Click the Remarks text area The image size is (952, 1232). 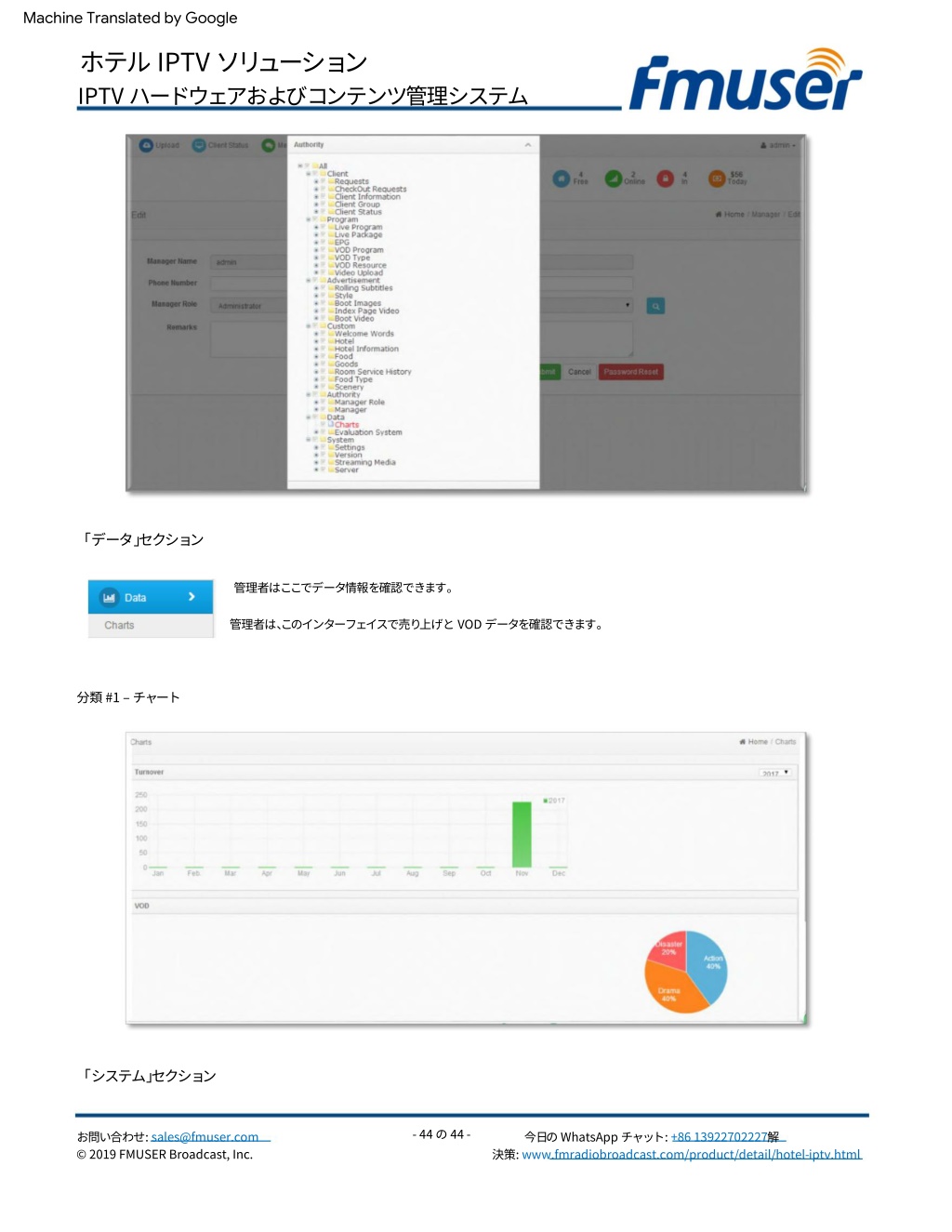pos(248,339)
